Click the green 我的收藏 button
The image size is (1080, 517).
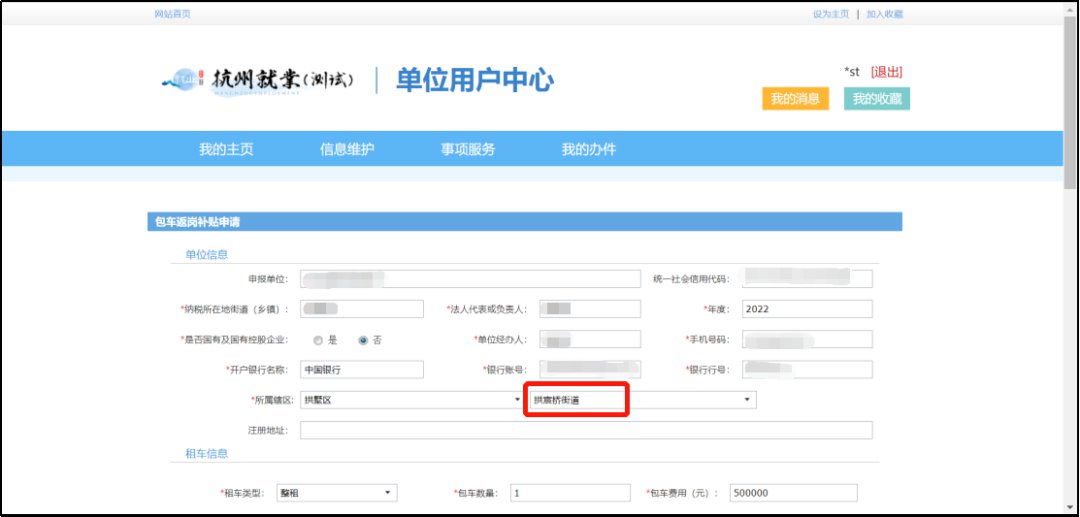[x=877, y=98]
